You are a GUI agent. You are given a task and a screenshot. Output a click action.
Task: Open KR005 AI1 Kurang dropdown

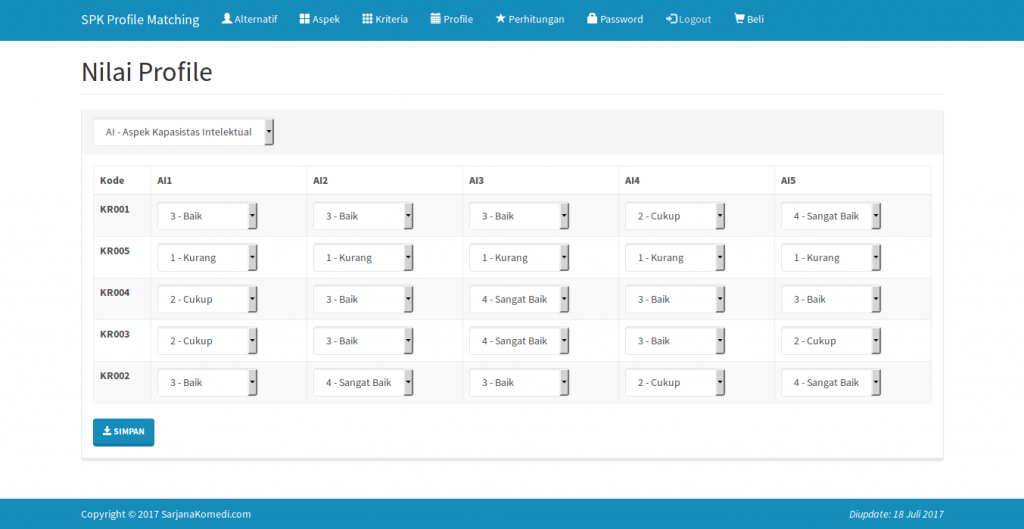click(x=207, y=258)
